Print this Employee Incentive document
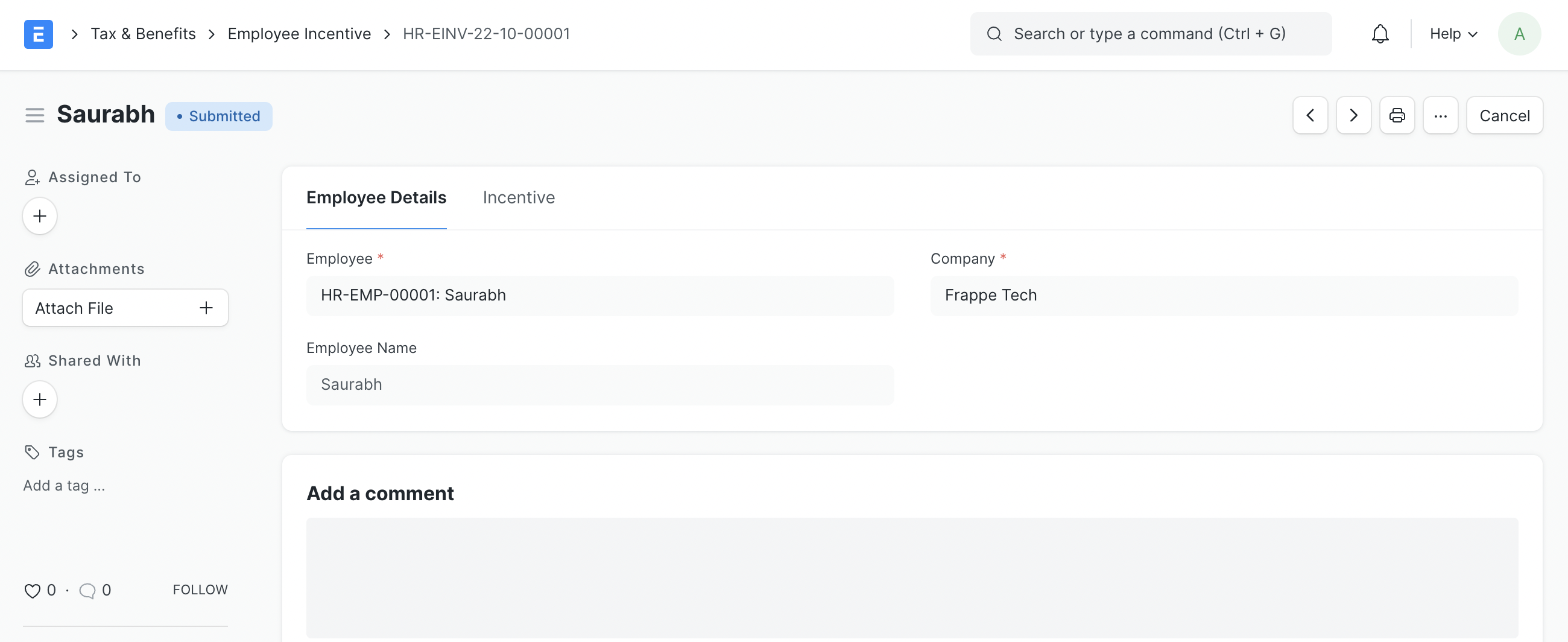 pyautogui.click(x=1397, y=115)
